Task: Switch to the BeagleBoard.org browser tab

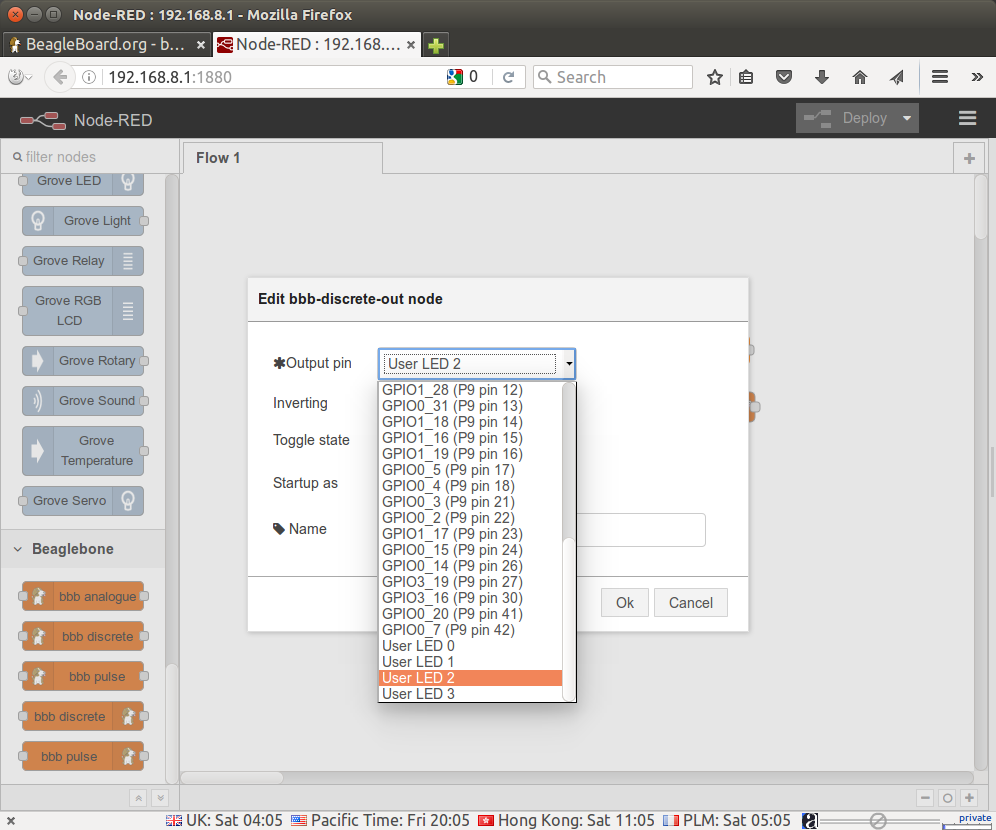Action: pos(106,45)
